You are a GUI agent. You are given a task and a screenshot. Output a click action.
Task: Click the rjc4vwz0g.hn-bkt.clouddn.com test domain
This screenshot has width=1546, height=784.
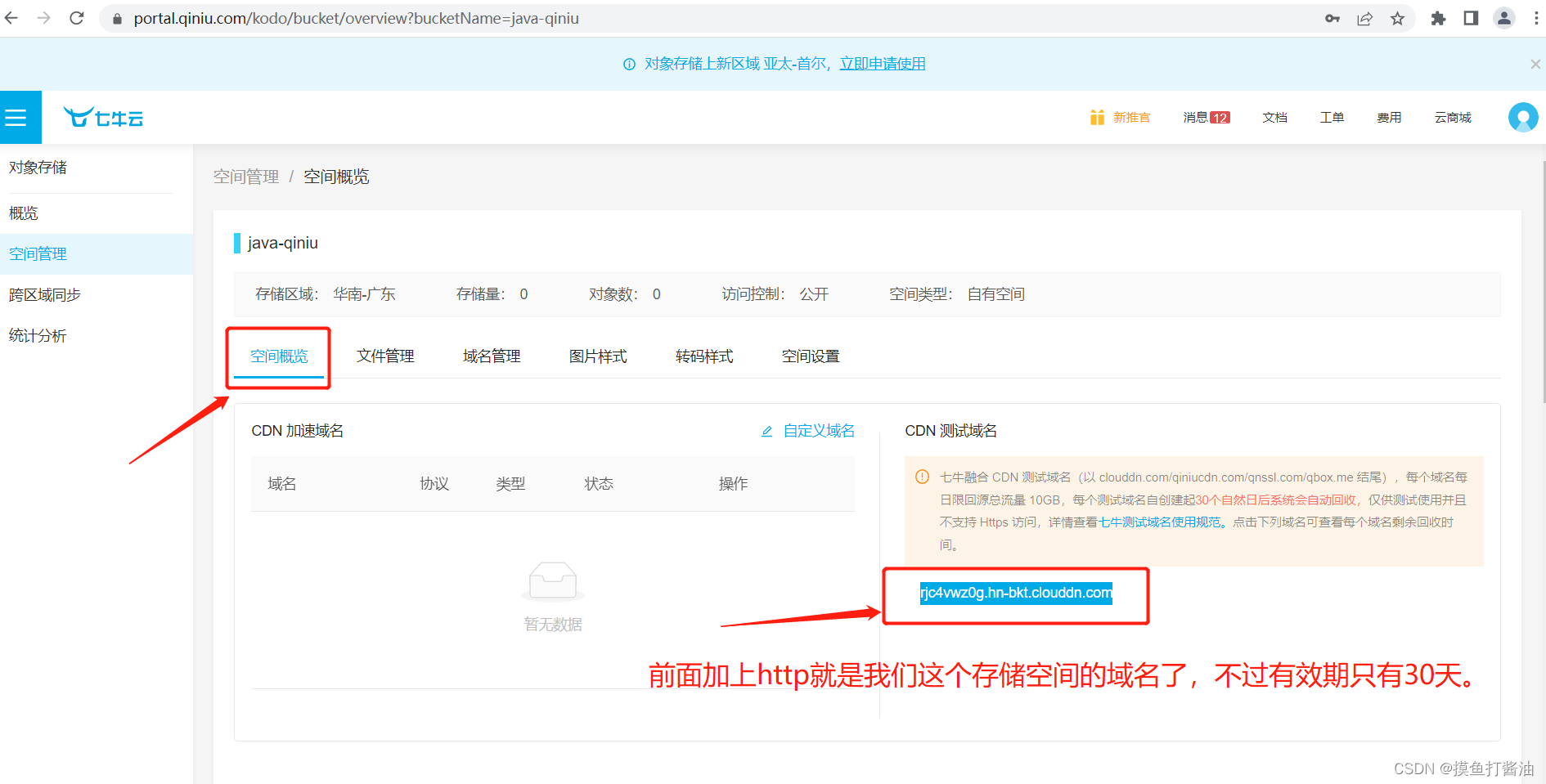[1016, 593]
